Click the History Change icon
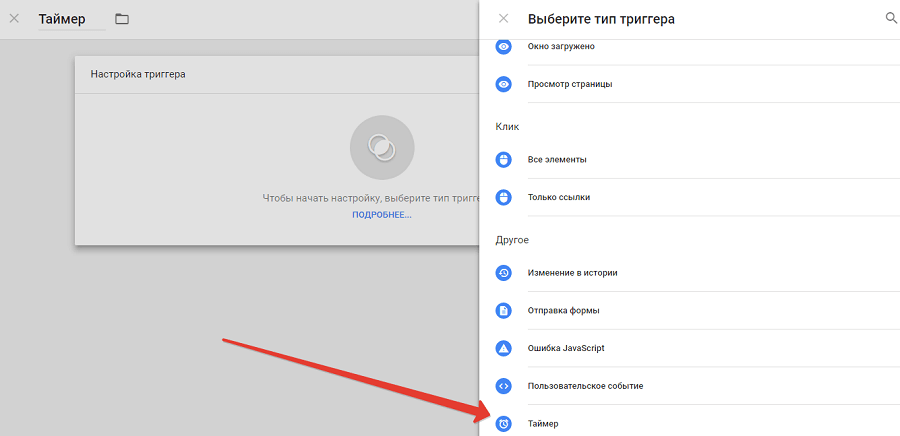The height and width of the screenshot is (436, 900). pos(504,272)
